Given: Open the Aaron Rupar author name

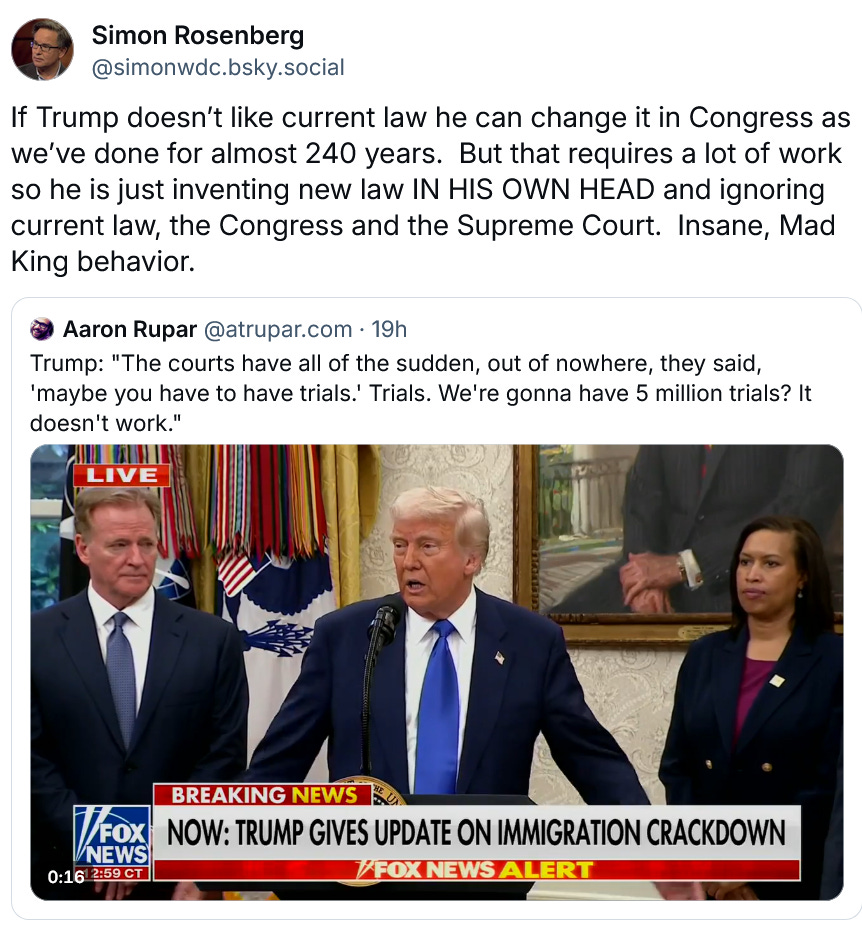Looking at the screenshot, I should 129,329.
